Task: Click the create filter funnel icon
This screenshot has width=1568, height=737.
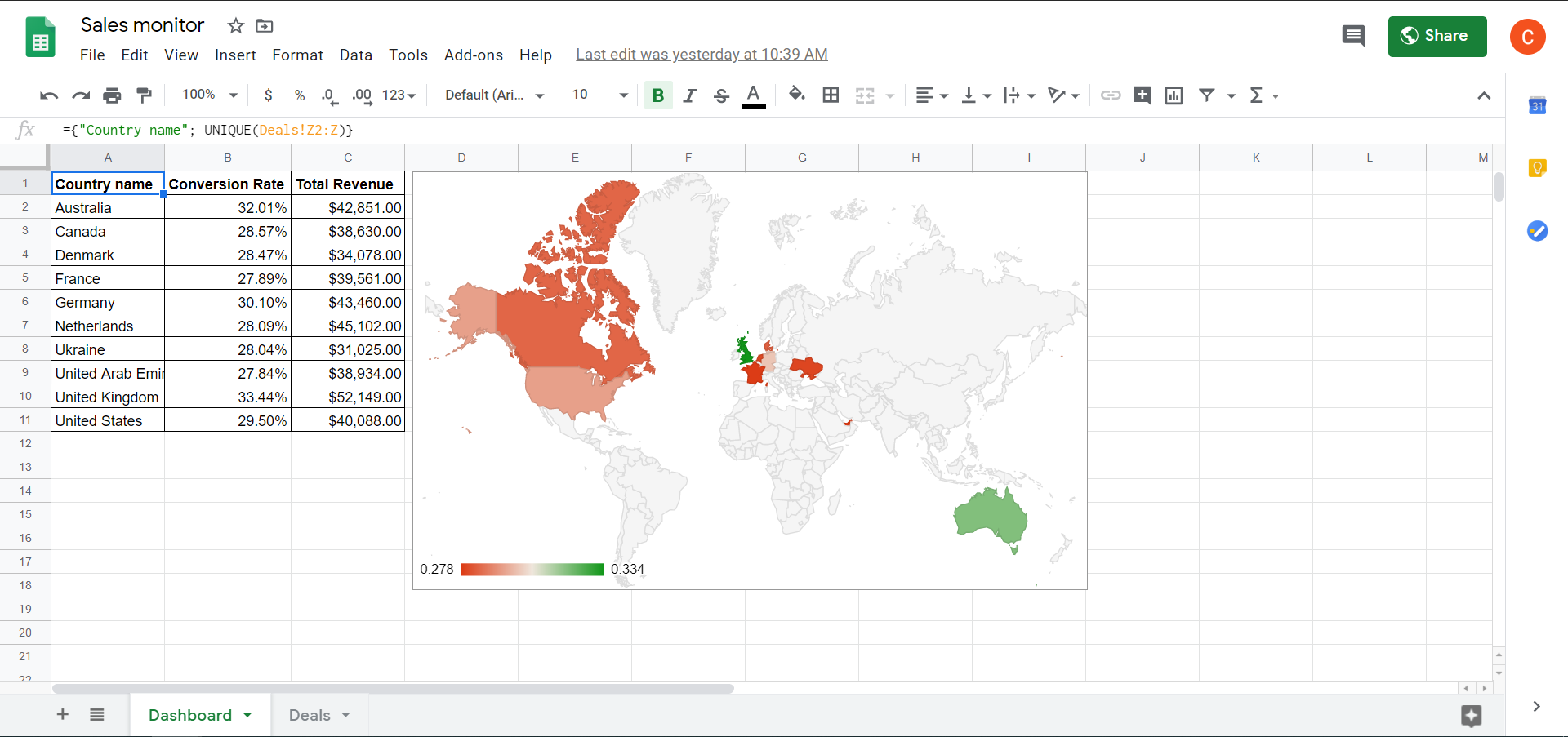Action: pyautogui.click(x=1206, y=95)
